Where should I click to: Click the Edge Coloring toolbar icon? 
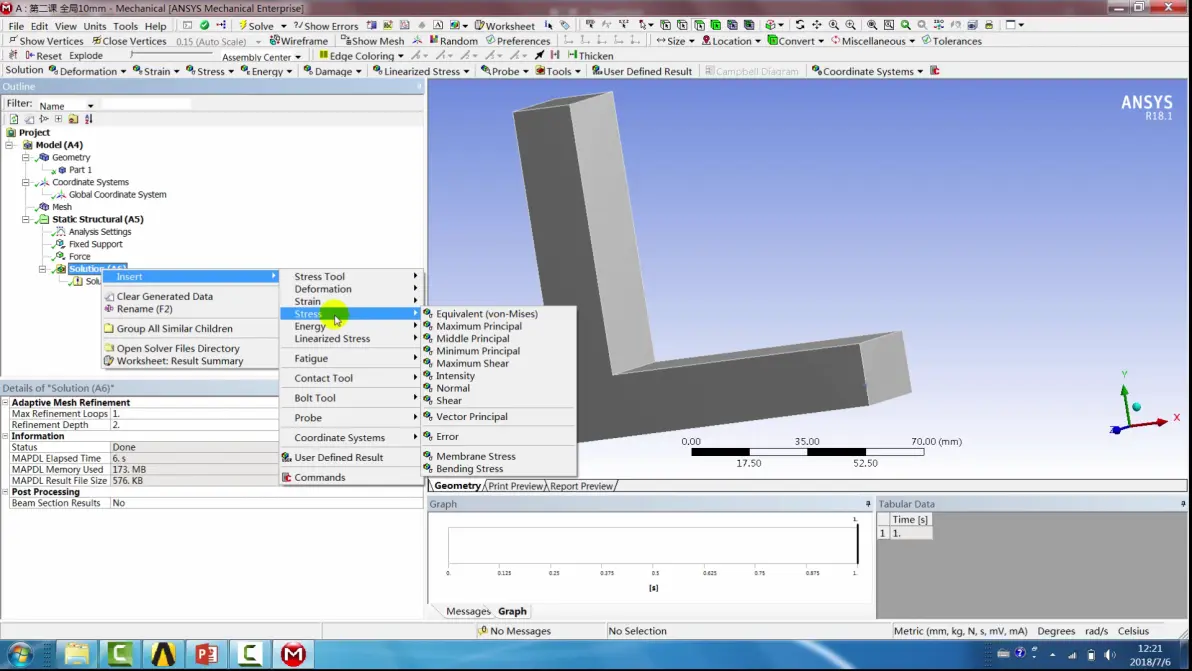323,55
